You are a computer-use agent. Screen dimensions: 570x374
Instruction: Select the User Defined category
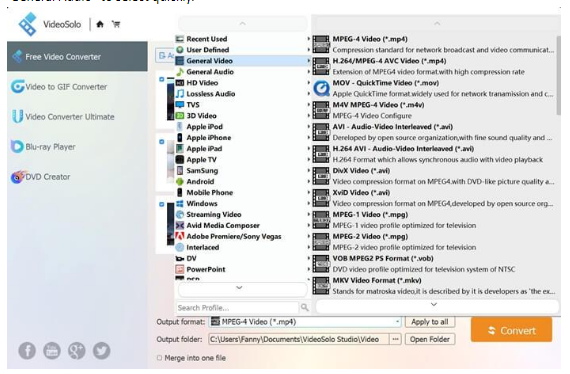242,50
